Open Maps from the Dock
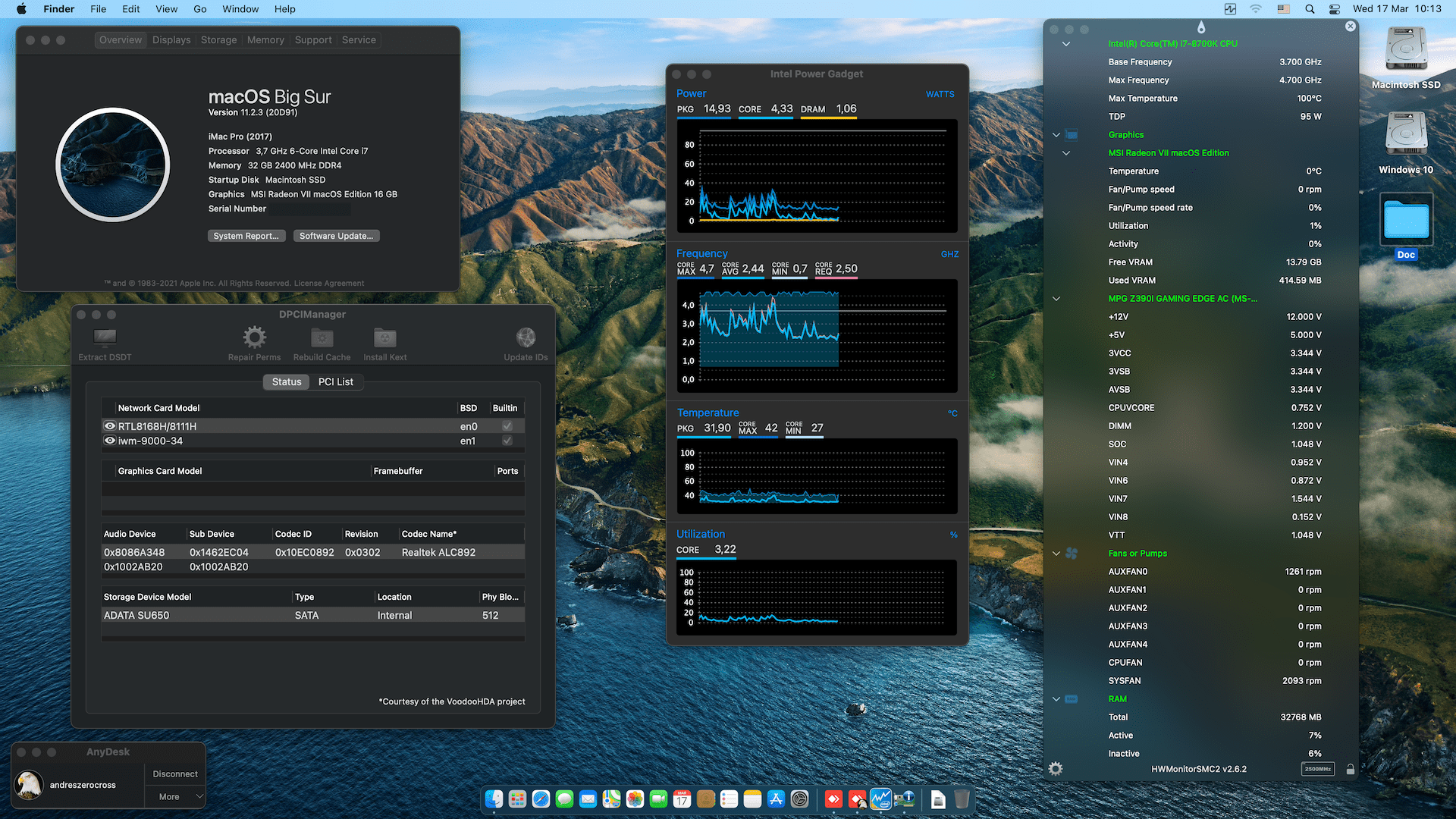Viewport: 1456px width, 819px height. [611, 799]
